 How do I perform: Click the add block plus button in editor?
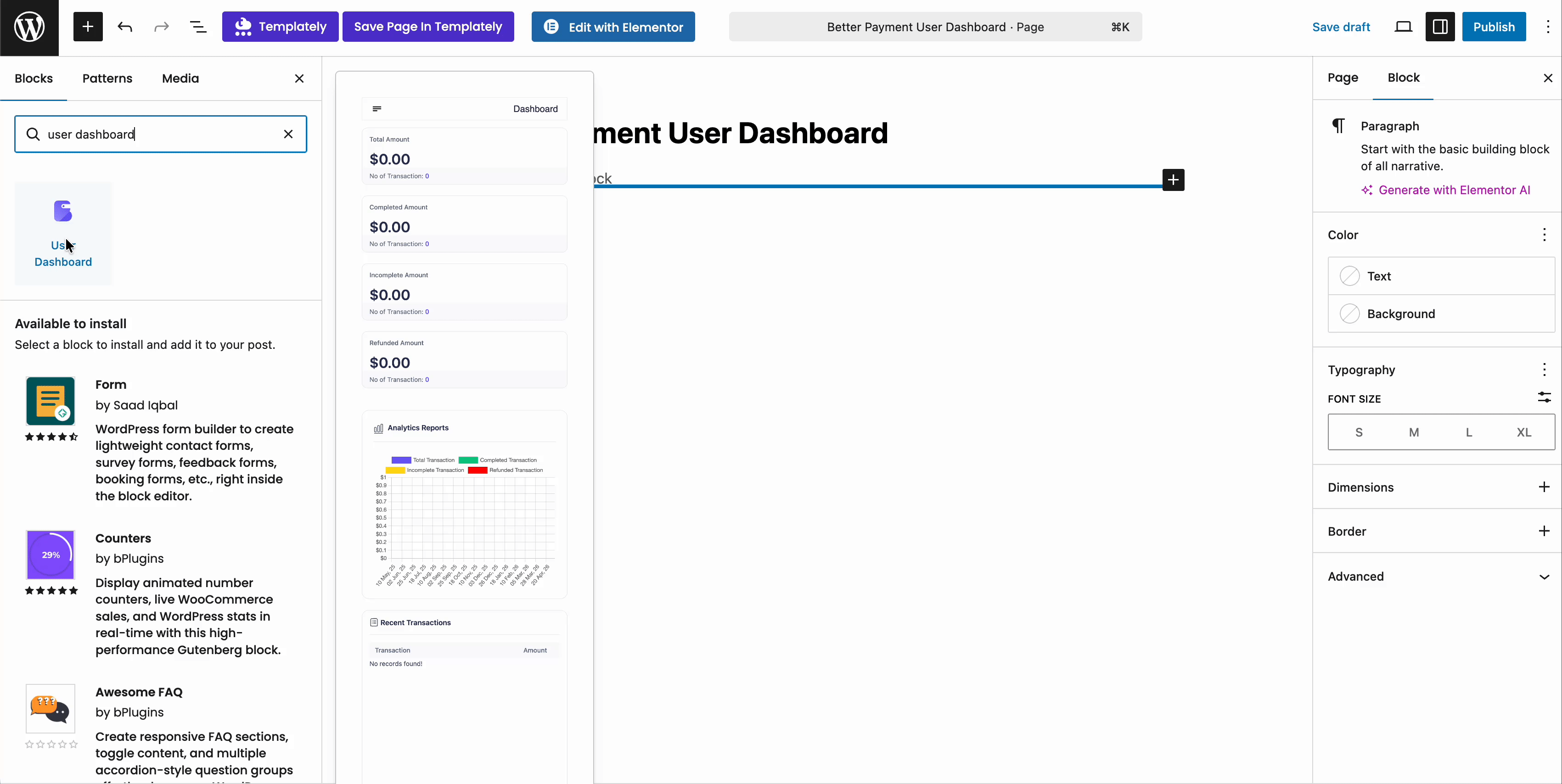[1173, 179]
